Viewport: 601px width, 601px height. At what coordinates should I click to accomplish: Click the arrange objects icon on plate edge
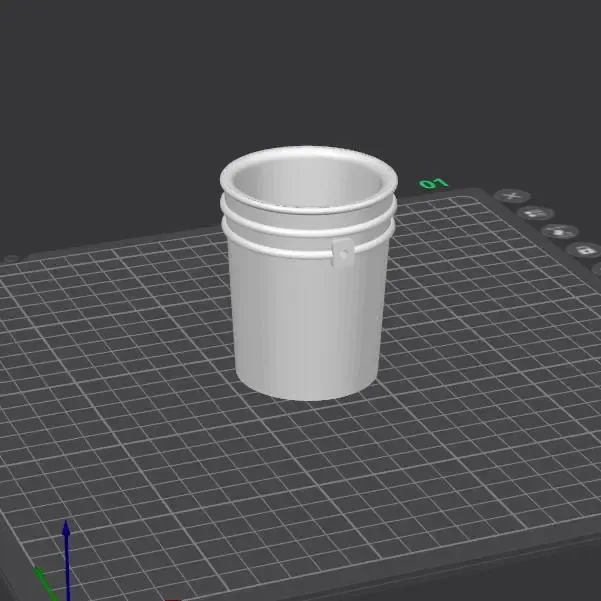[x=560, y=232]
